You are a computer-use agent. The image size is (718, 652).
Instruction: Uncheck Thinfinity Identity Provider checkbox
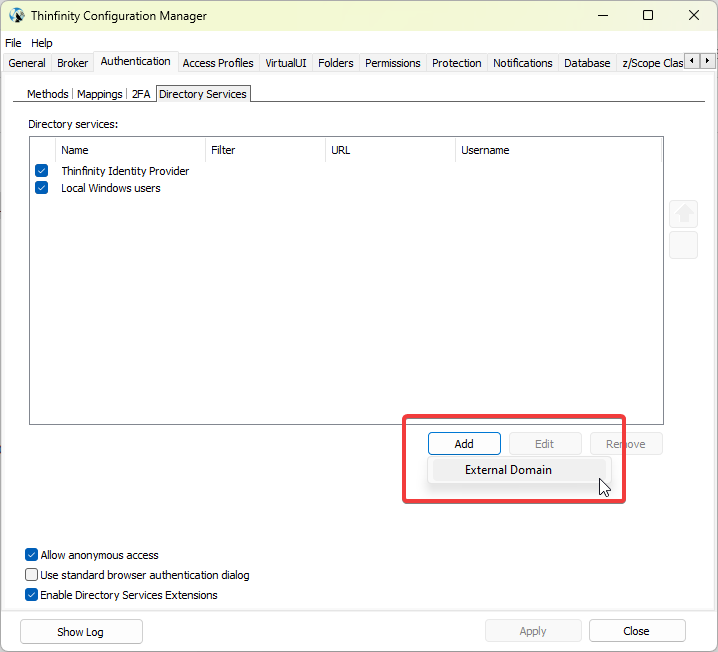click(x=42, y=171)
